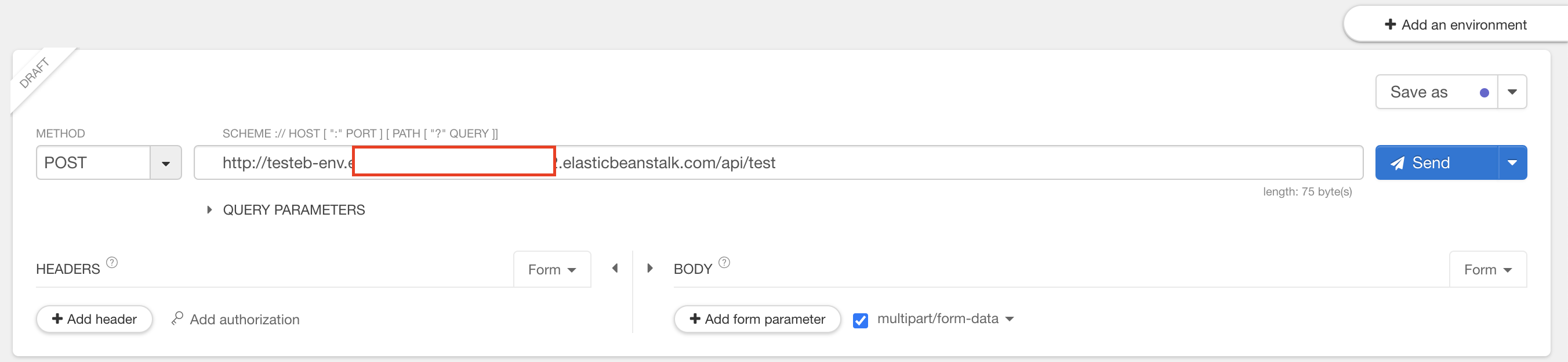Image resolution: width=1568 pixels, height=362 pixels.
Task: Click the paper plane Send icon
Action: (1398, 164)
